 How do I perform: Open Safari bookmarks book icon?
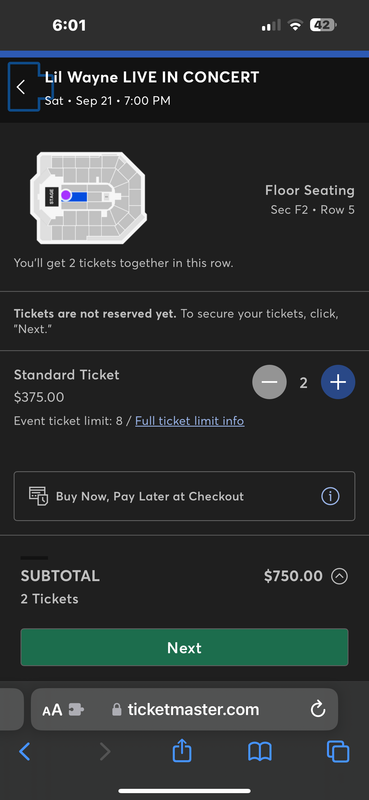[x=260, y=752]
